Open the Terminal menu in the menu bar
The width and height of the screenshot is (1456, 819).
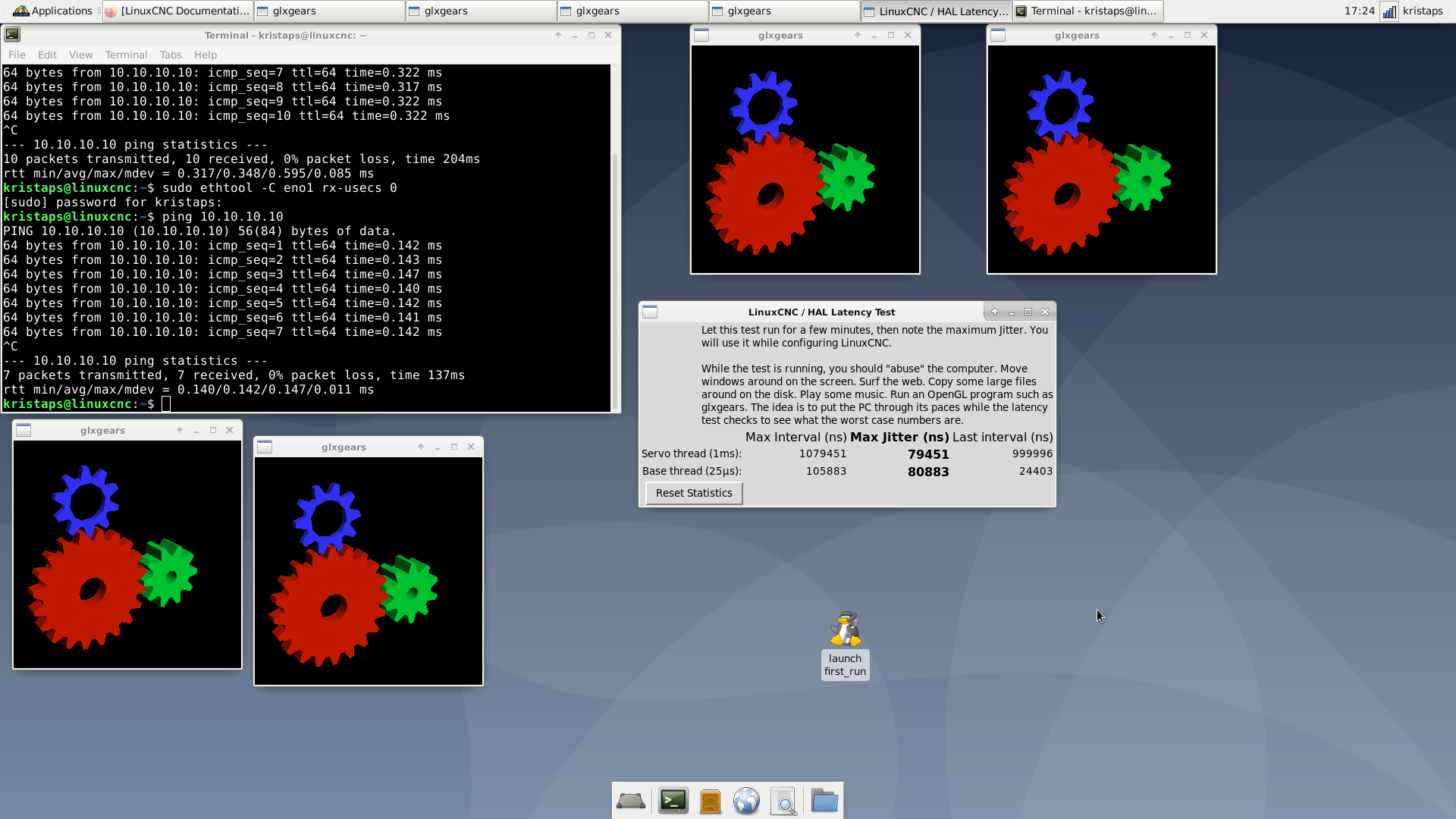tap(126, 55)
